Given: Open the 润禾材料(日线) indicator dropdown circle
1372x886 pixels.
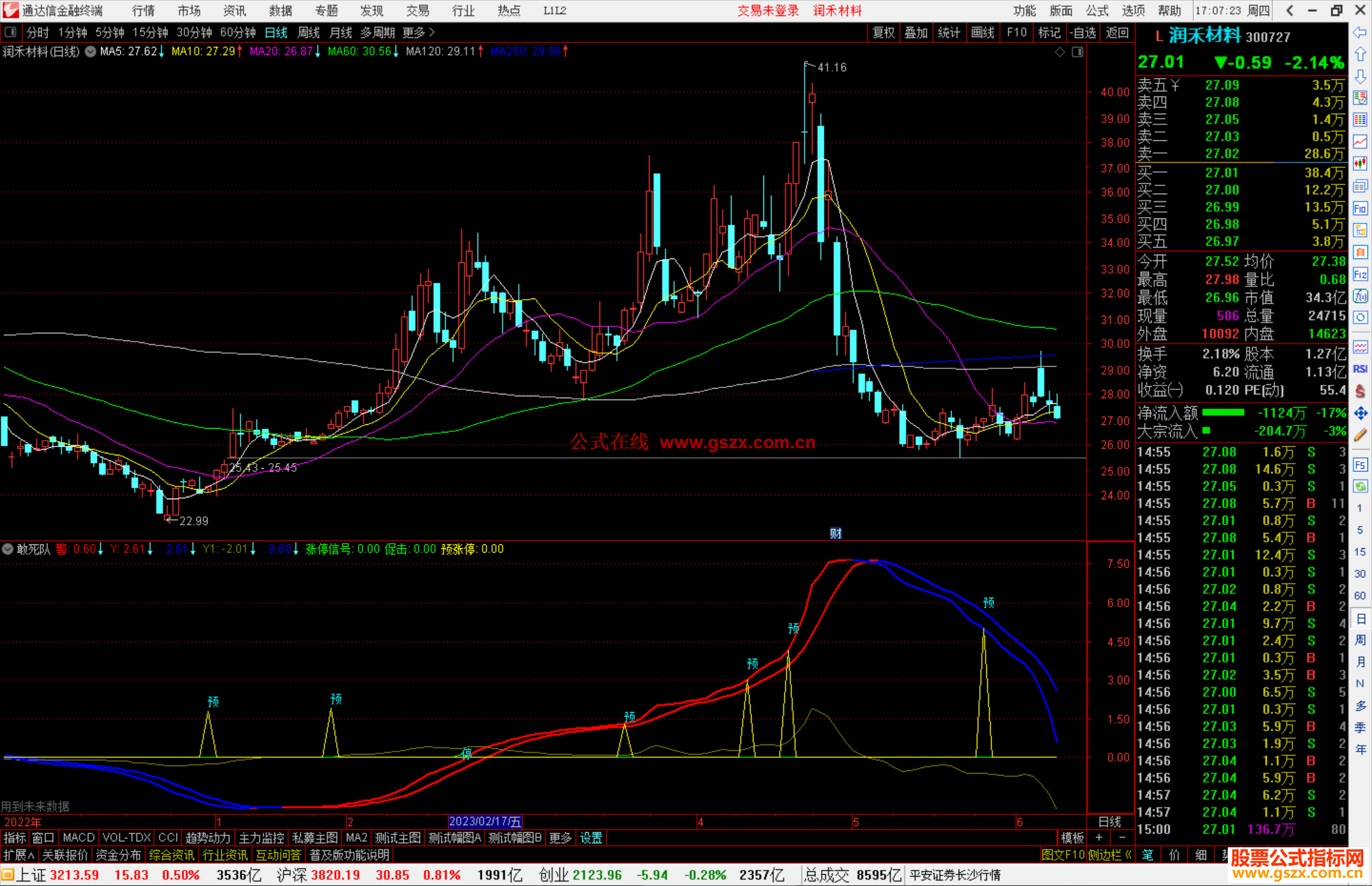Looking at the screenshot, I should (x=91, y=51).
